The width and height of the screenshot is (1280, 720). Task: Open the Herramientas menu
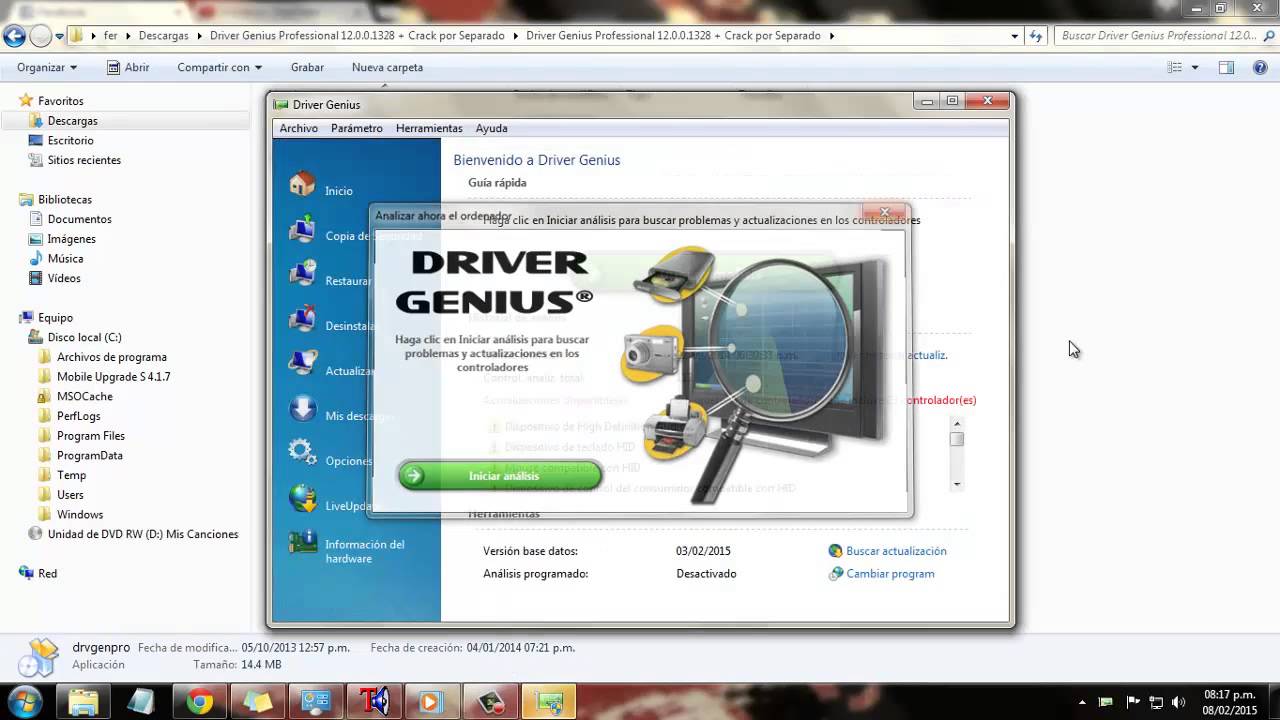[x=429, y=128]
